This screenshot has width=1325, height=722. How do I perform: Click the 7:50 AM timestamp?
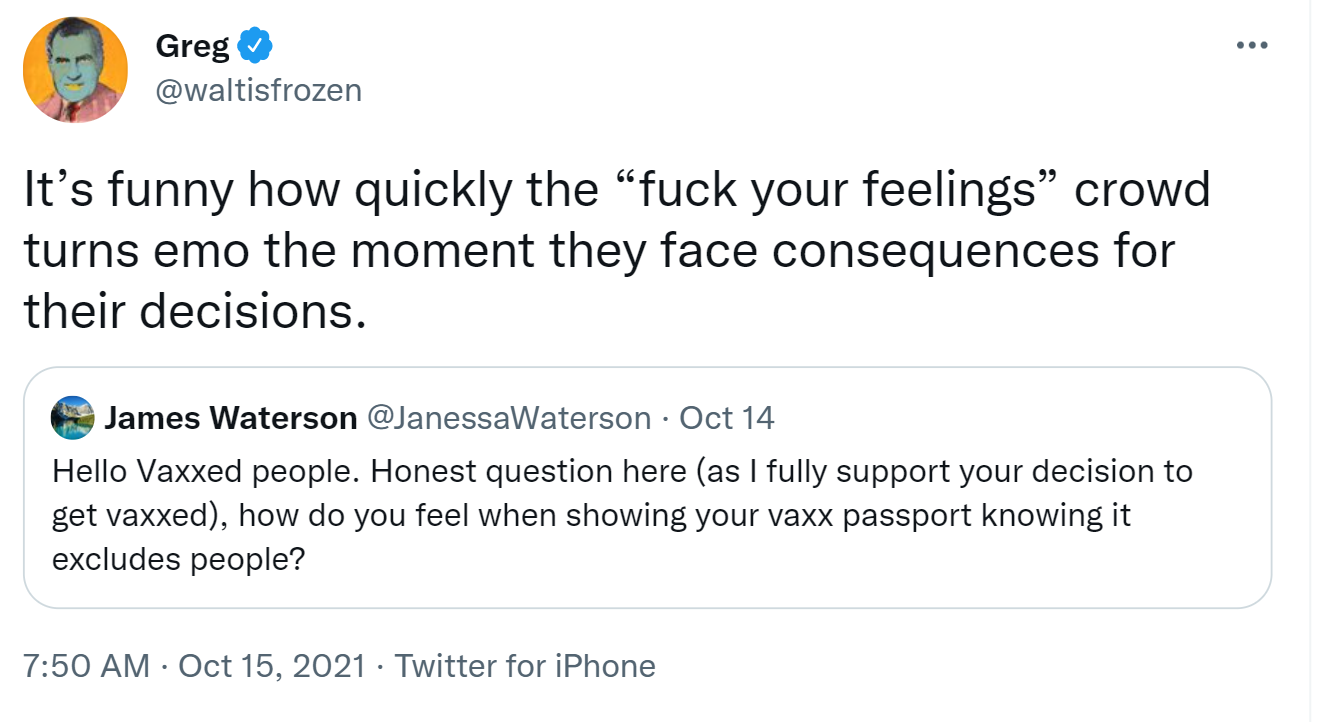[x=86, y=666]
